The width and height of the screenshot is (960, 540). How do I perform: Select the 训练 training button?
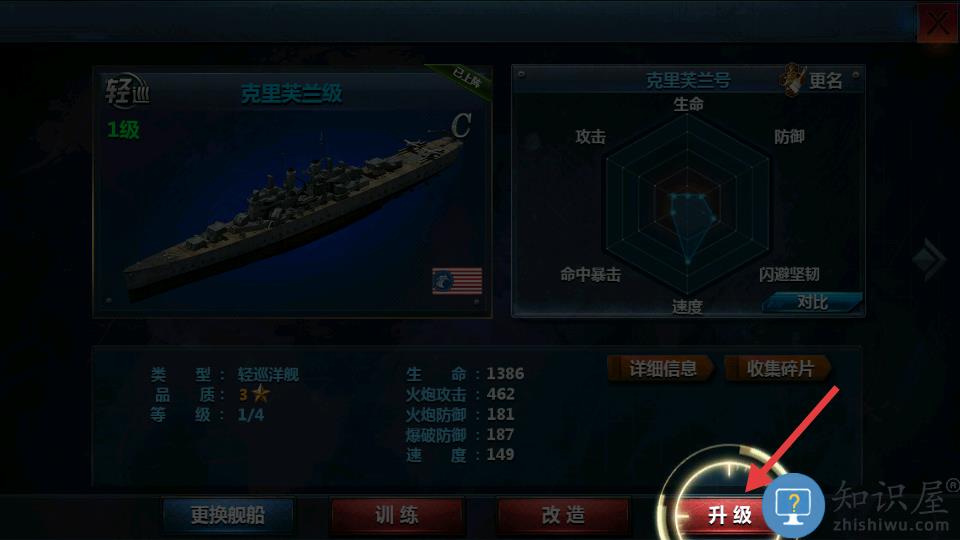[x=396, y=515]
